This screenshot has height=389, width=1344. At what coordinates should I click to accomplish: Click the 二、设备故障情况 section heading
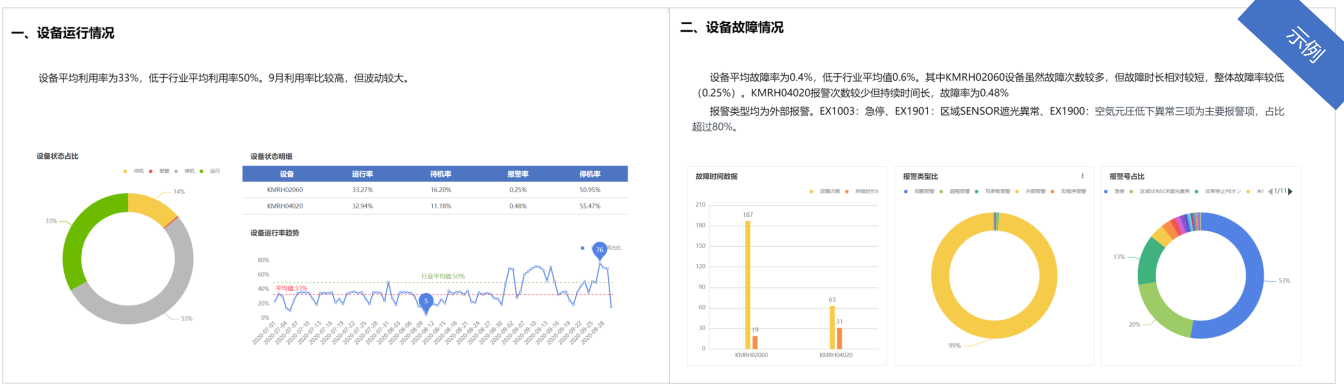click(731, 27)
